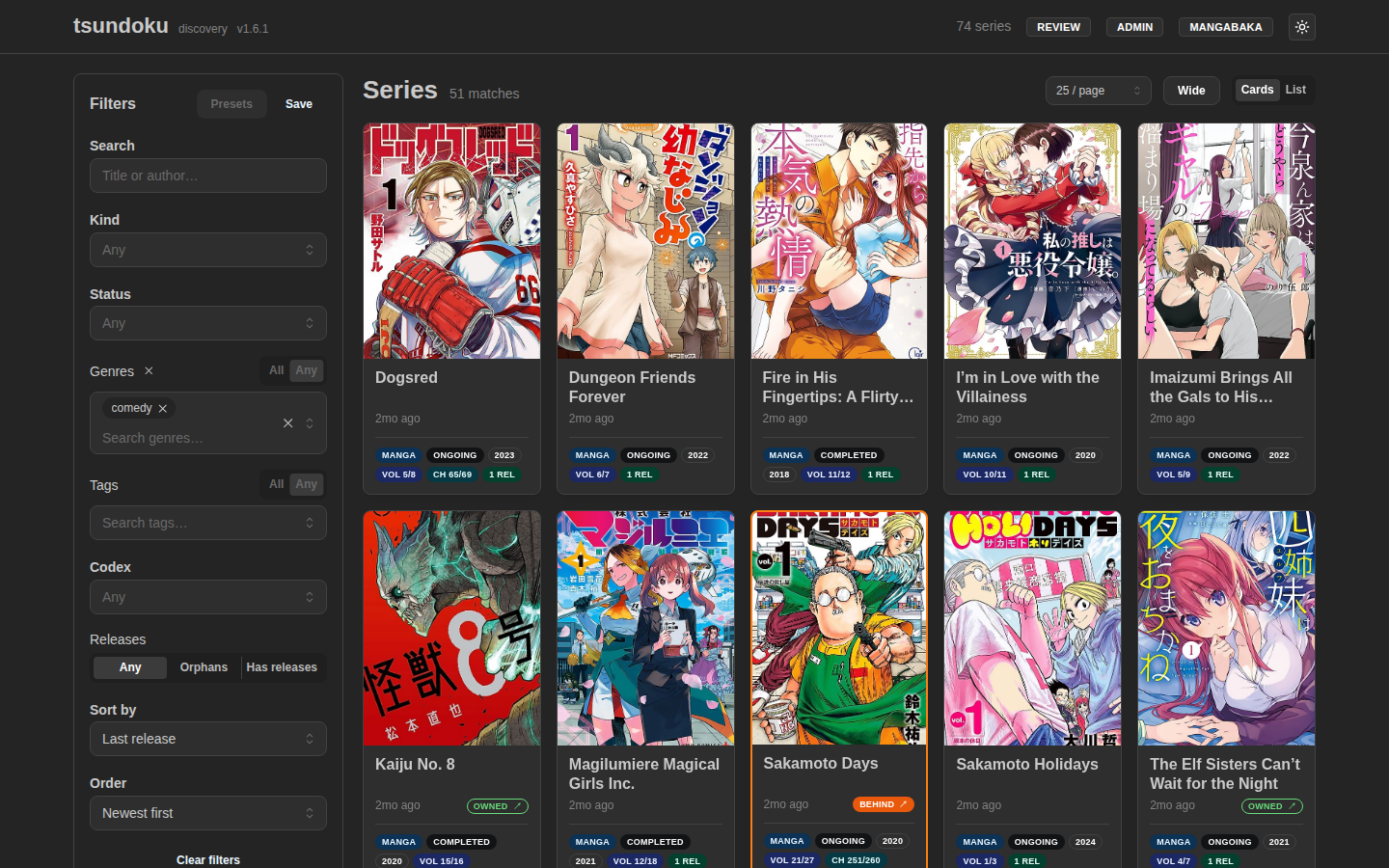Set the Genres match mode to All

click(276, 370)
